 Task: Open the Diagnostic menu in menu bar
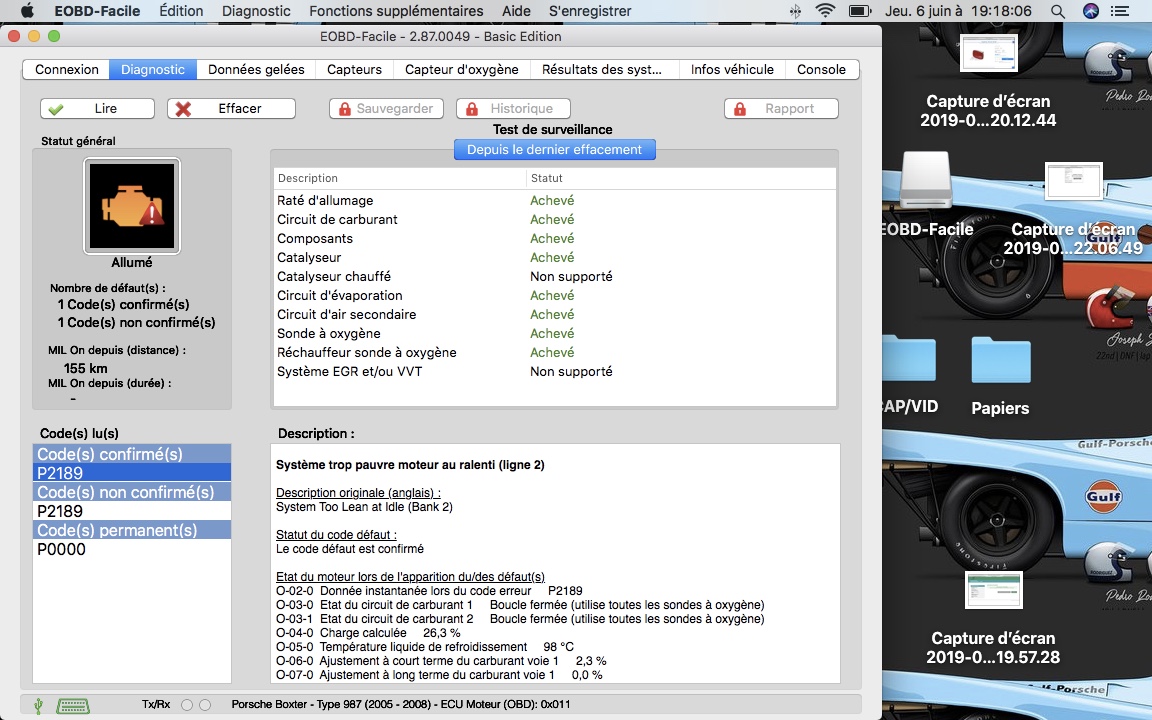256,11
